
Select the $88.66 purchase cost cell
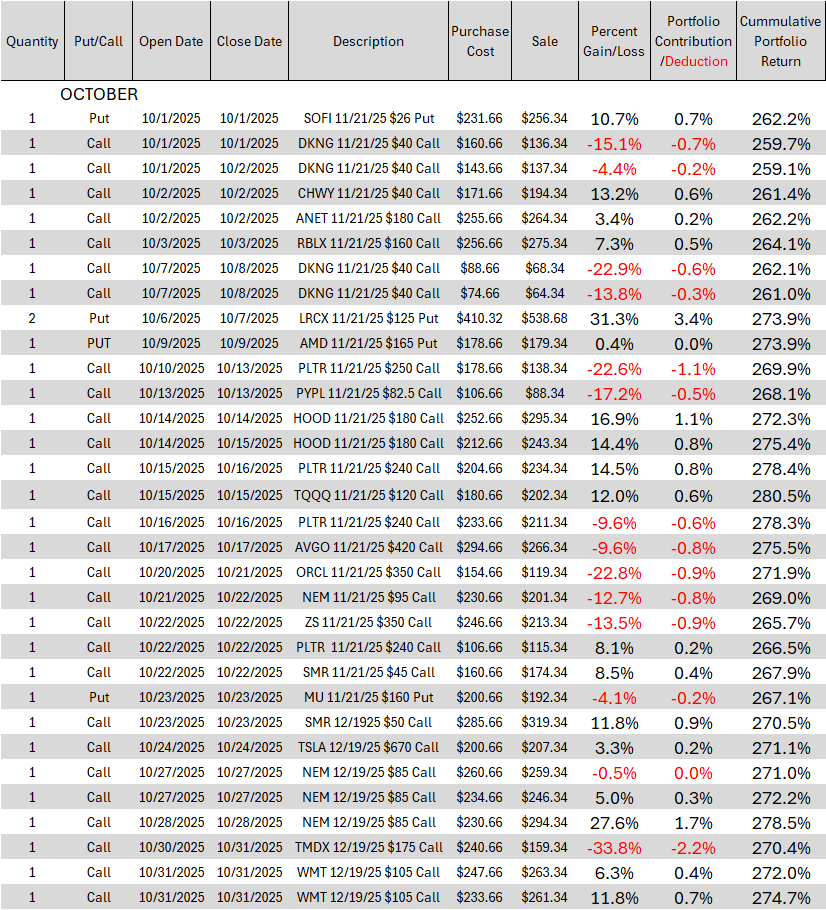[479, 268]
